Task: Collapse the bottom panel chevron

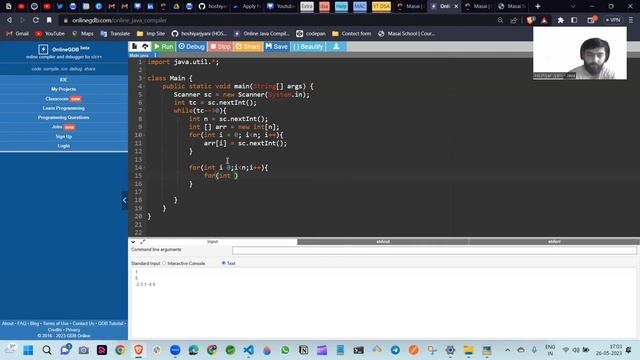Action: coord(133,242)
